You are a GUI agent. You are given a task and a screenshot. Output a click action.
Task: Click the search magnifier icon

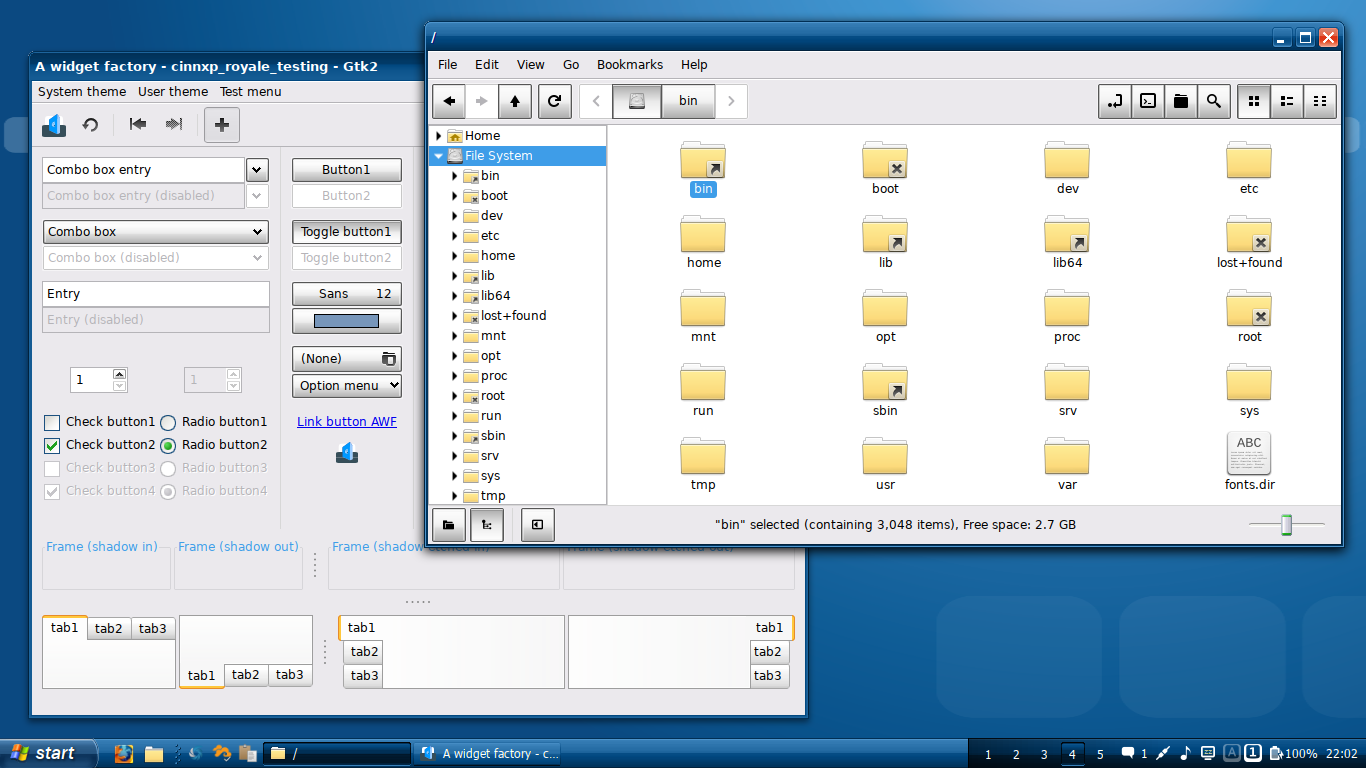coord(1213,101)
